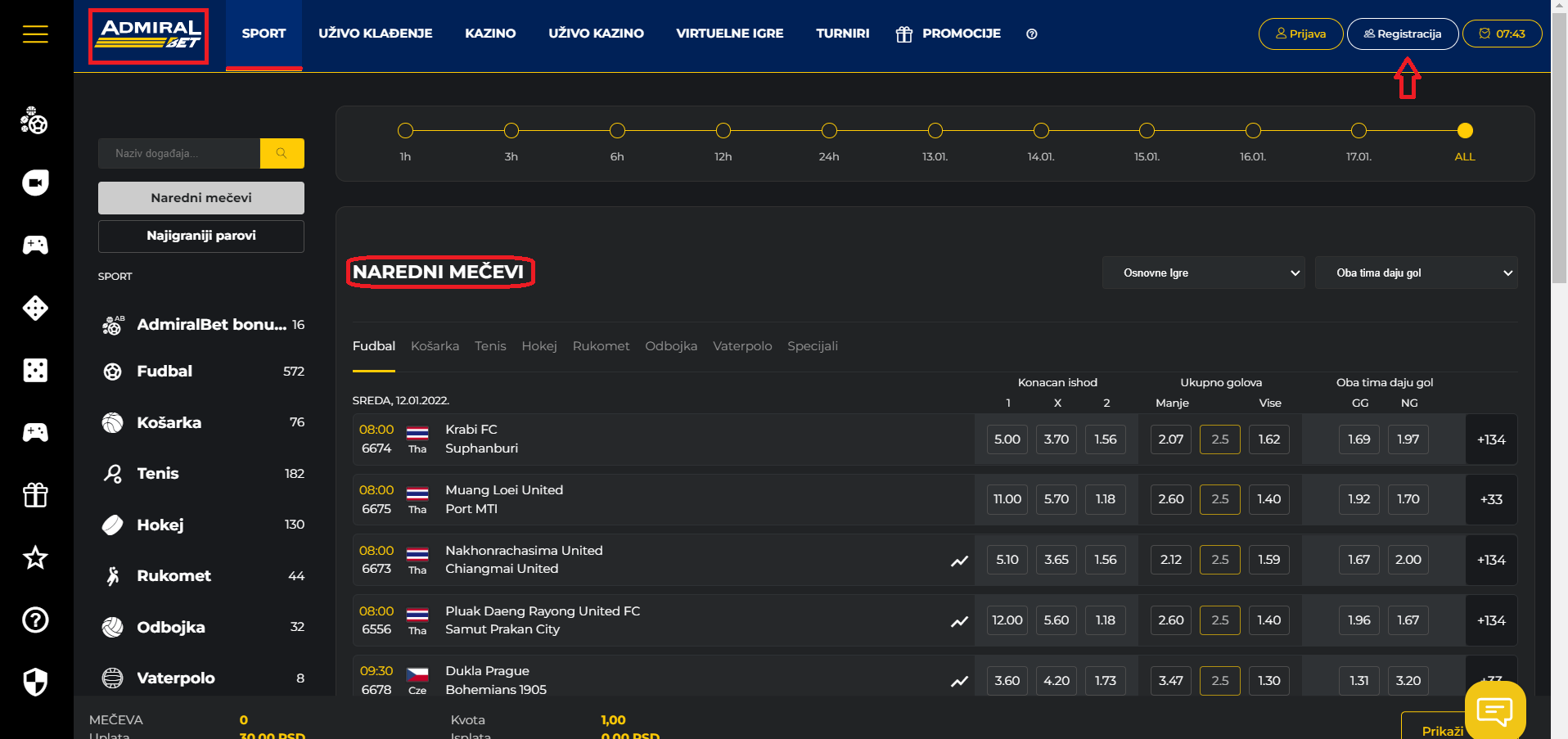
Task: Select date 15.01. on timeline
Action: pyautogui.click(x=1147, y=131)
